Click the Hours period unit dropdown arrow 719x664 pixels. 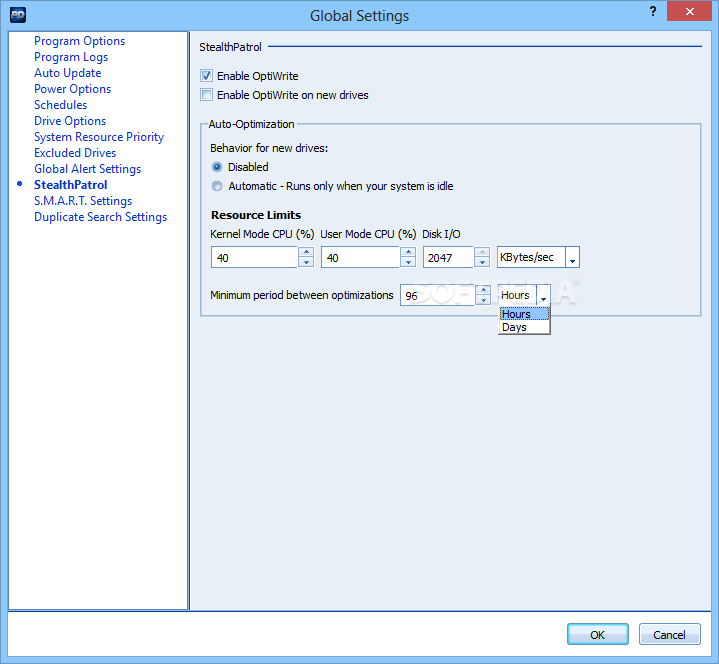tap(543, 295)
